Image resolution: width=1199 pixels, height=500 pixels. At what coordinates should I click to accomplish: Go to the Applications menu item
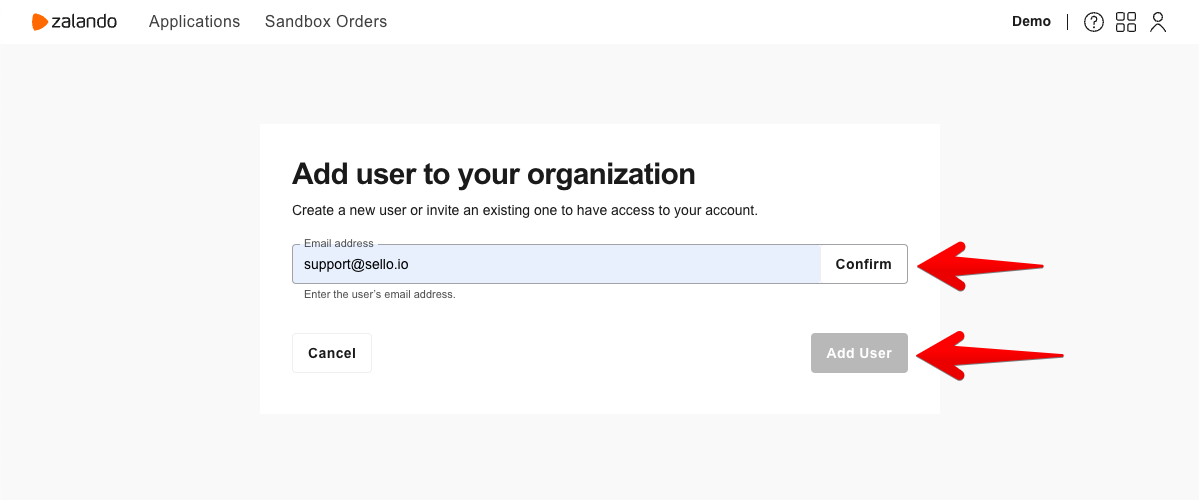coord(194,22)
